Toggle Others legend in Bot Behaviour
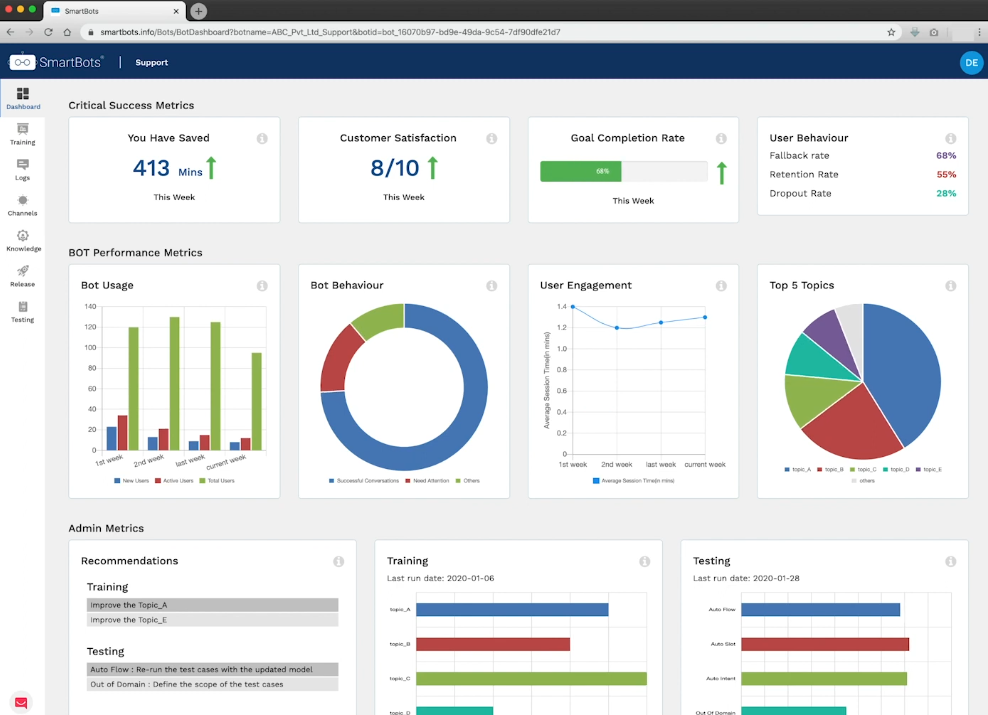 click(x=468, y=481)
